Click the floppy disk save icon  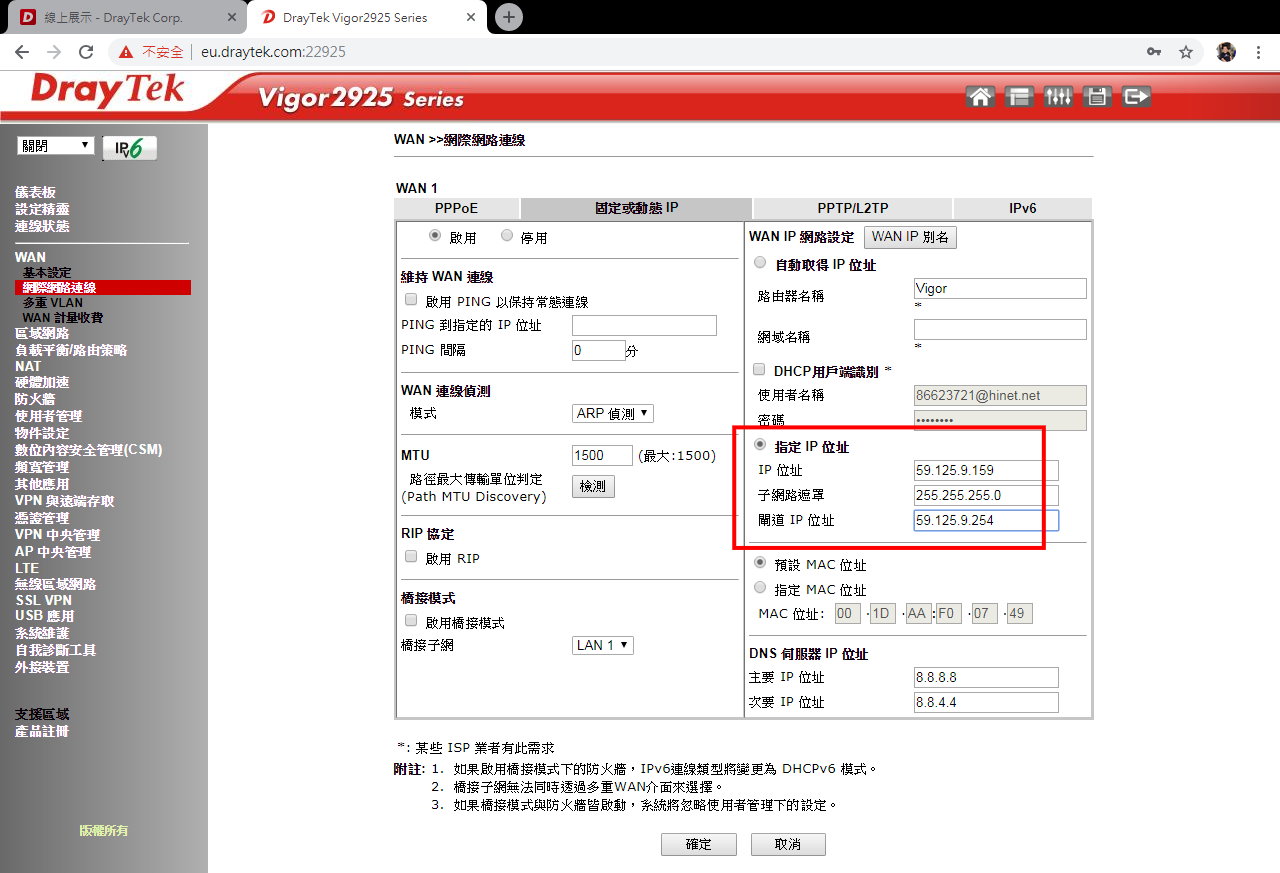(1097, 97)
